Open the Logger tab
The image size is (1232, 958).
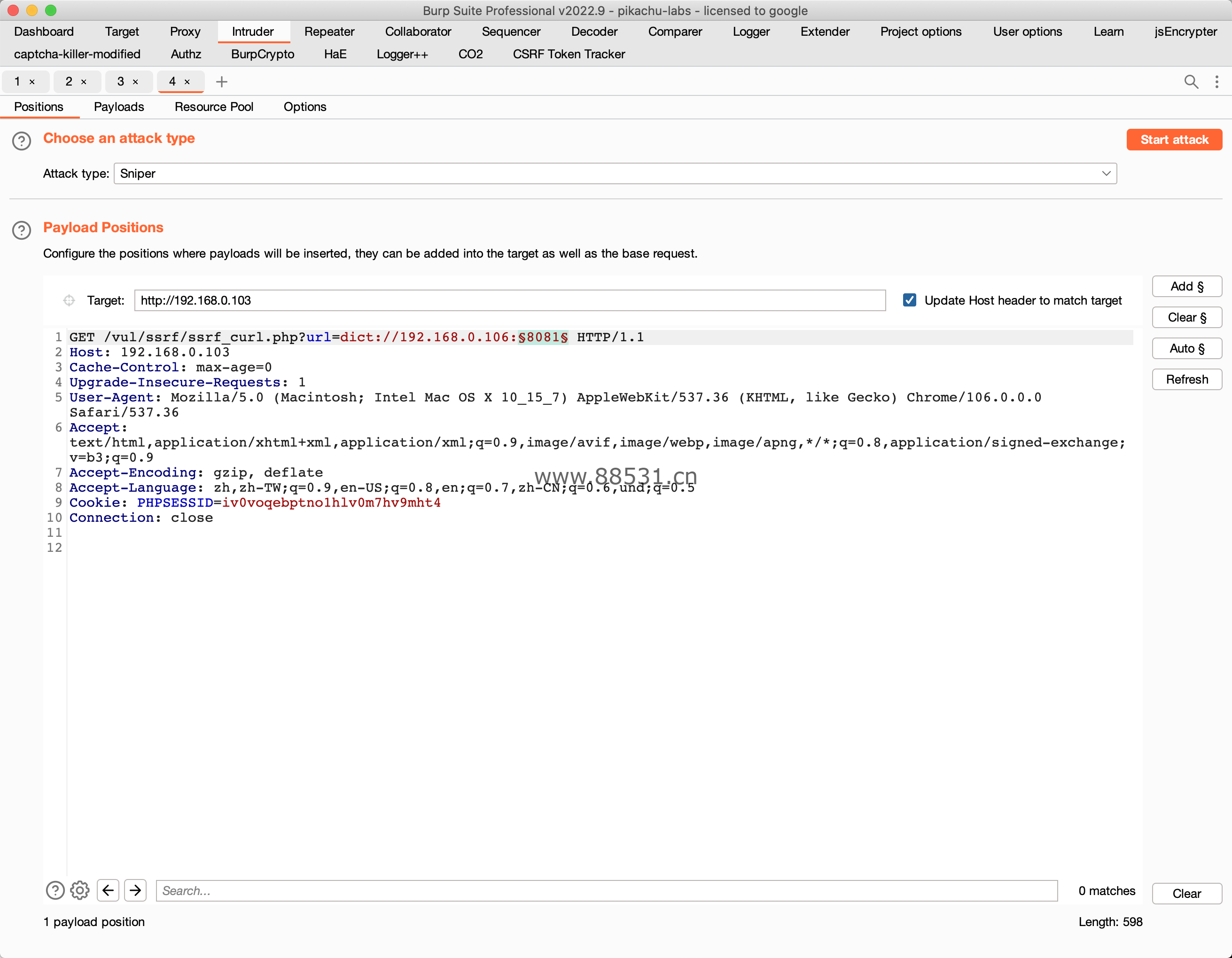click(x=751, y=31)
